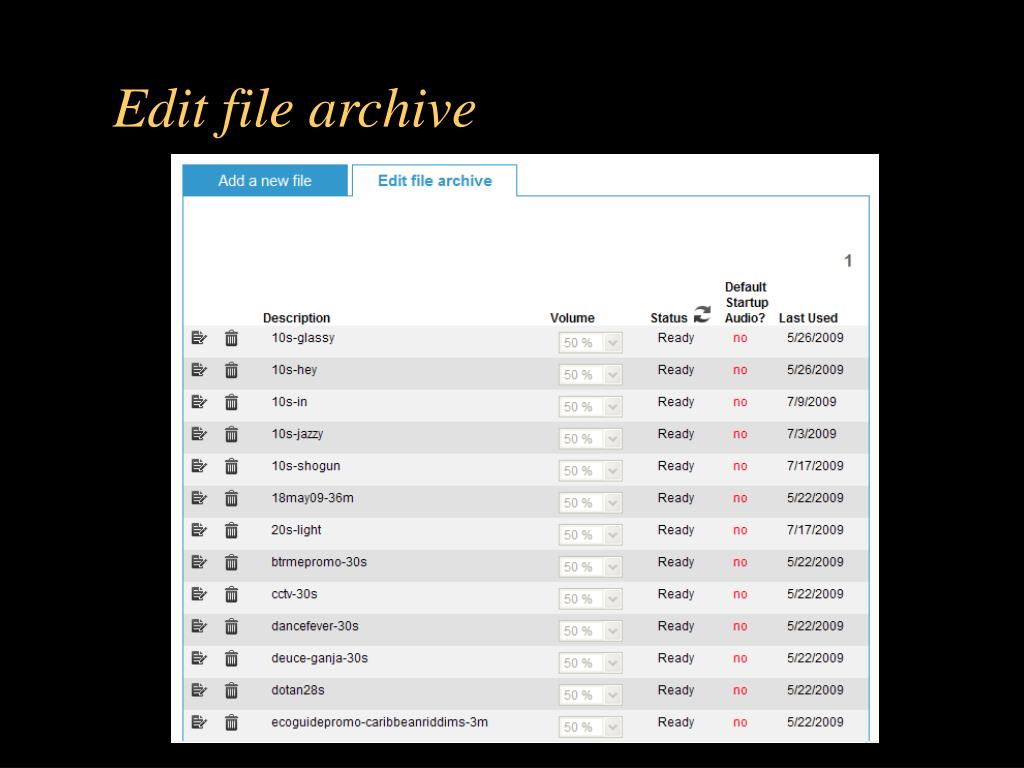The height and width of the screenshot is (768, 1024).
Task: Edit the 10s-hey file entry
Action: [x=199, y=370]
